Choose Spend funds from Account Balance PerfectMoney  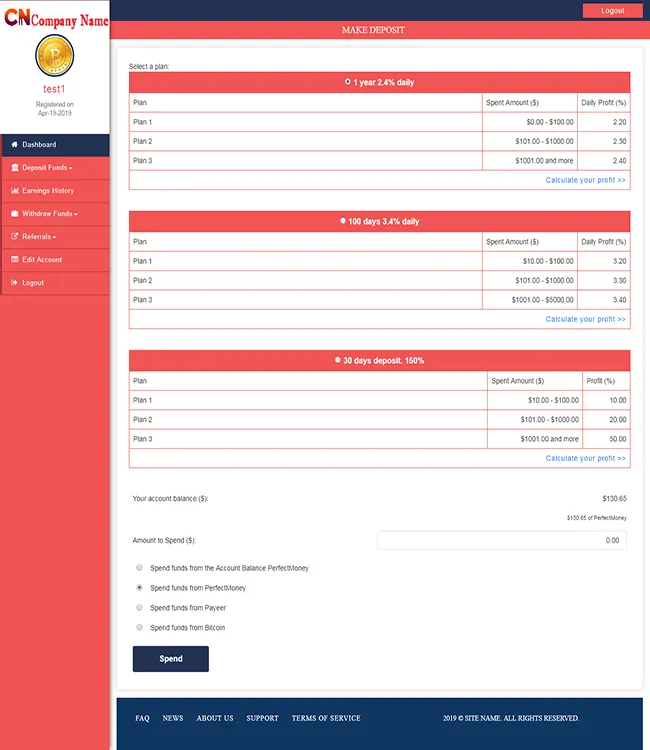(x=139, y=568)
